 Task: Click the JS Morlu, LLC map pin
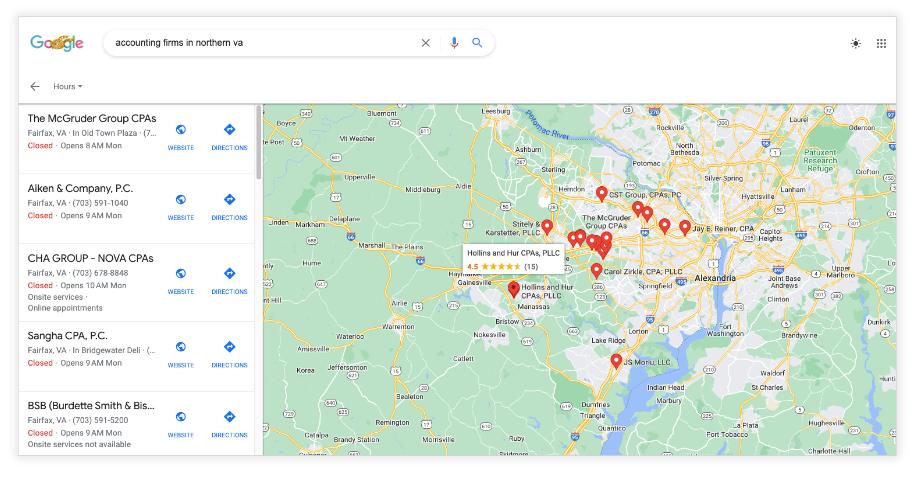[x=616, y=361]
